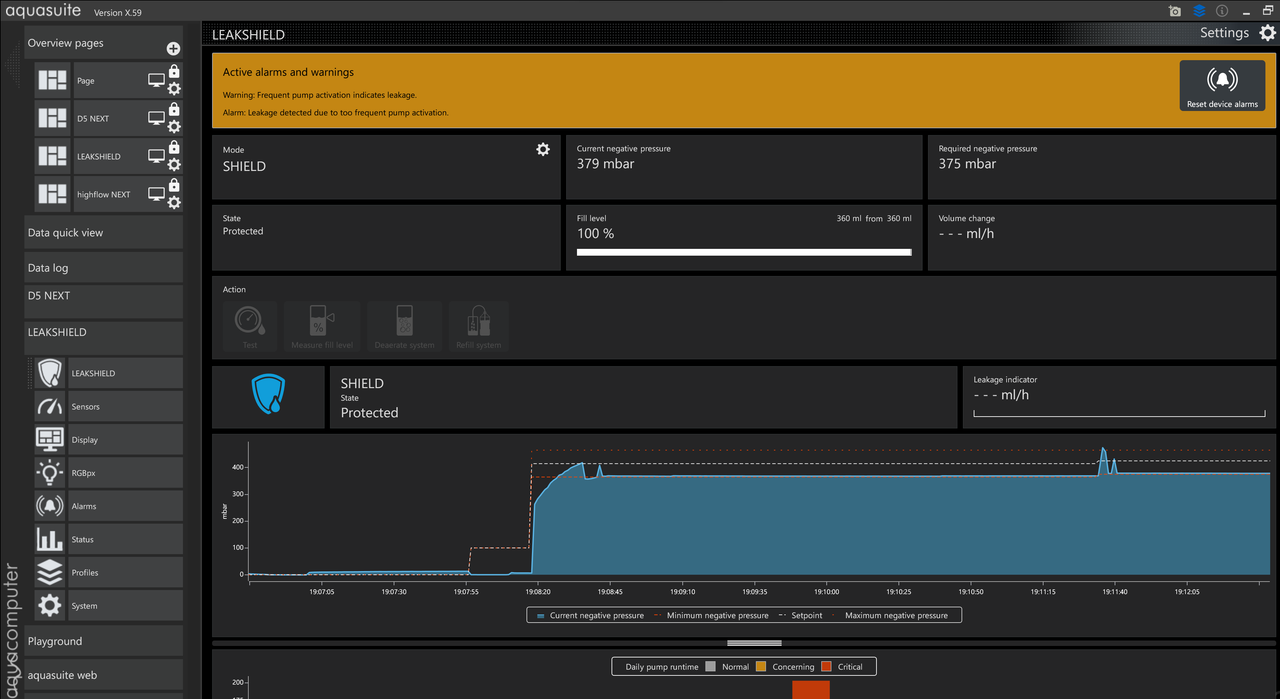This screenshot has width=1280, height=699.
Task: Toggle the lock on D5 NEXT overview
Action: click(174, 110)
